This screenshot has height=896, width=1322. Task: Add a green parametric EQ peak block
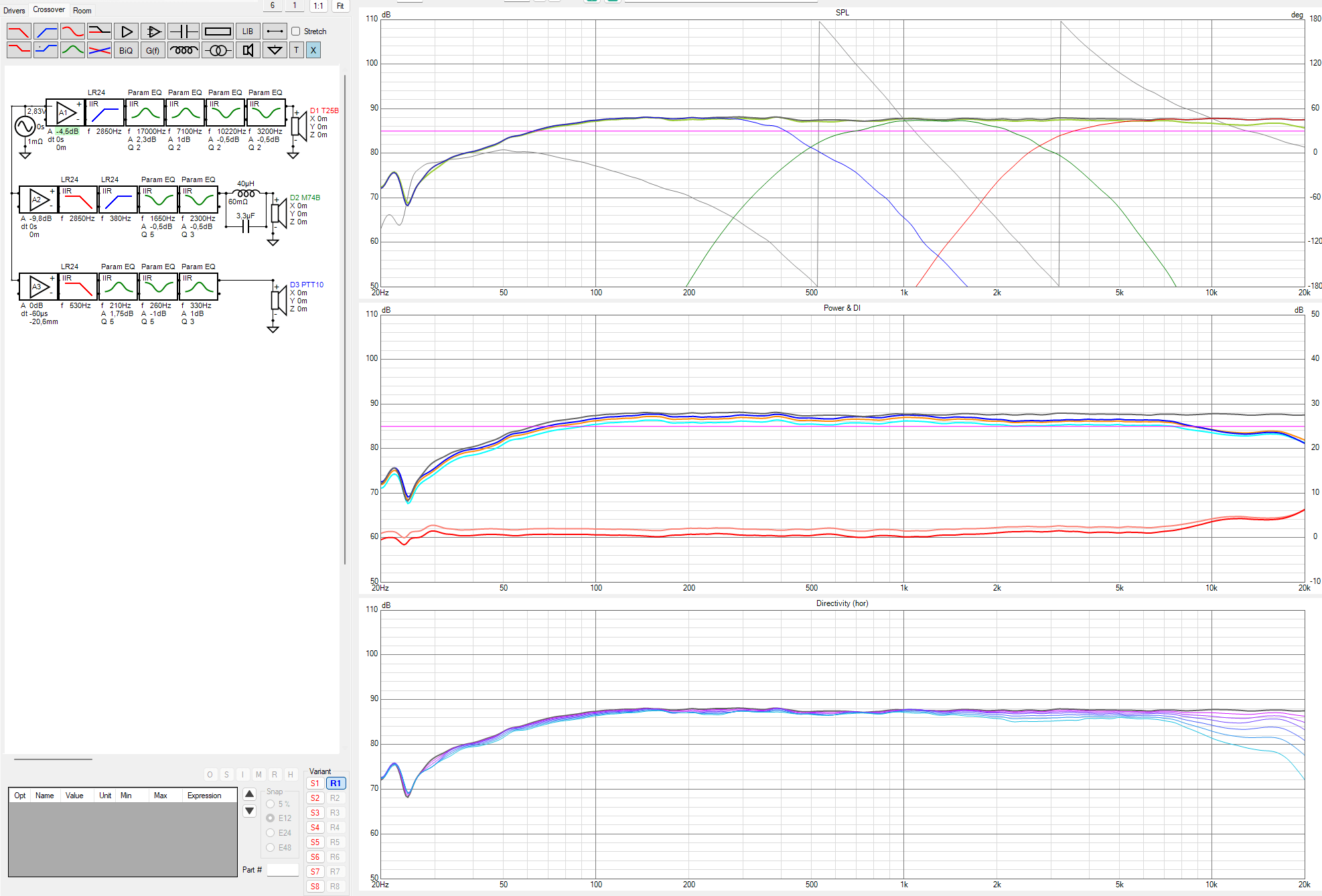pos(72,50)
